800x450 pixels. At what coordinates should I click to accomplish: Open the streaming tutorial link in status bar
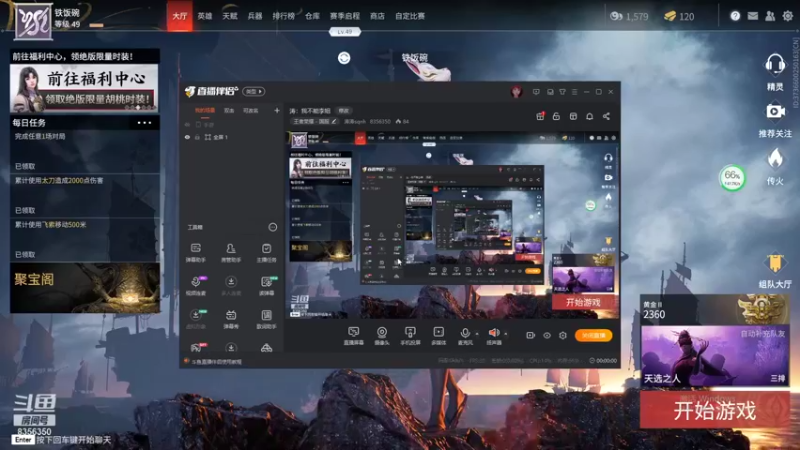click(x=216, y=362)
